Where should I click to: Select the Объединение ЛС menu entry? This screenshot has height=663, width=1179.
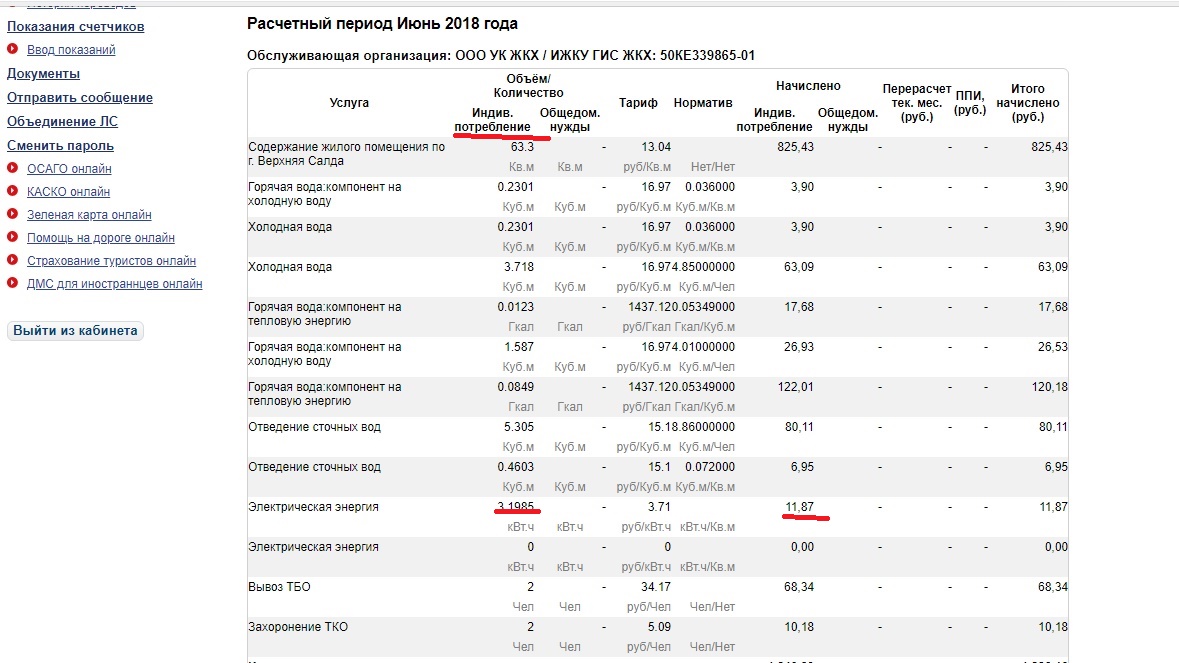pos(62,122)
